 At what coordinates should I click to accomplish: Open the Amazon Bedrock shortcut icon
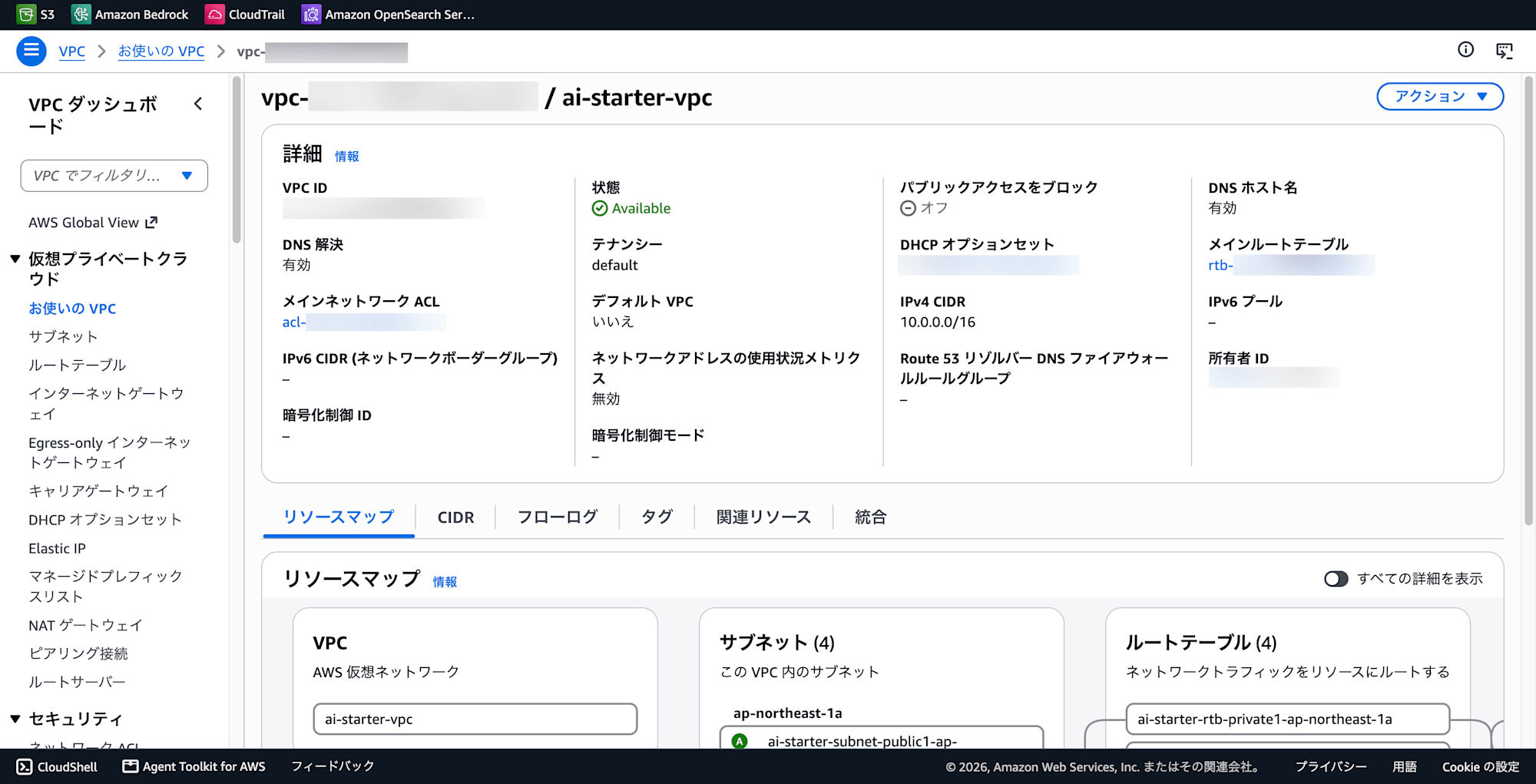(x=81, y=14)
